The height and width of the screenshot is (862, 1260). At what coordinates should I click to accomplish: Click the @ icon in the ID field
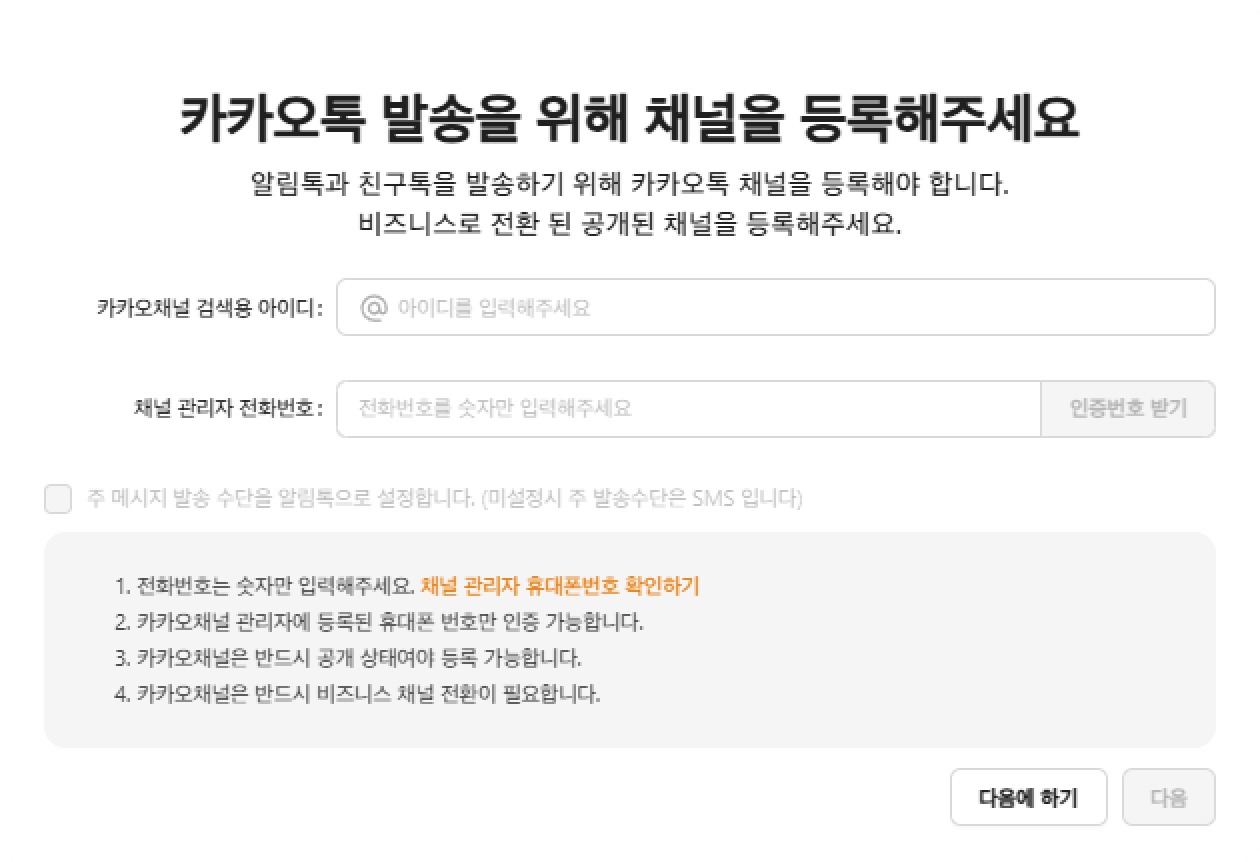(373, 307)
